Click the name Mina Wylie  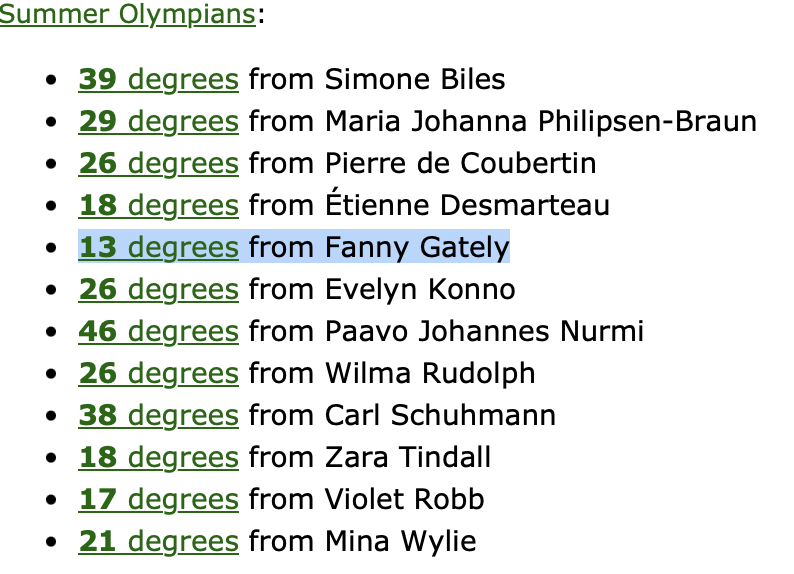[x=401, y=542]
